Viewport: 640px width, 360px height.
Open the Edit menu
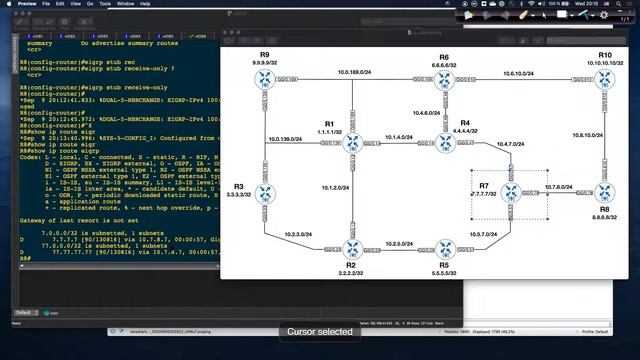pyautogui.click(x=60, y=4)
